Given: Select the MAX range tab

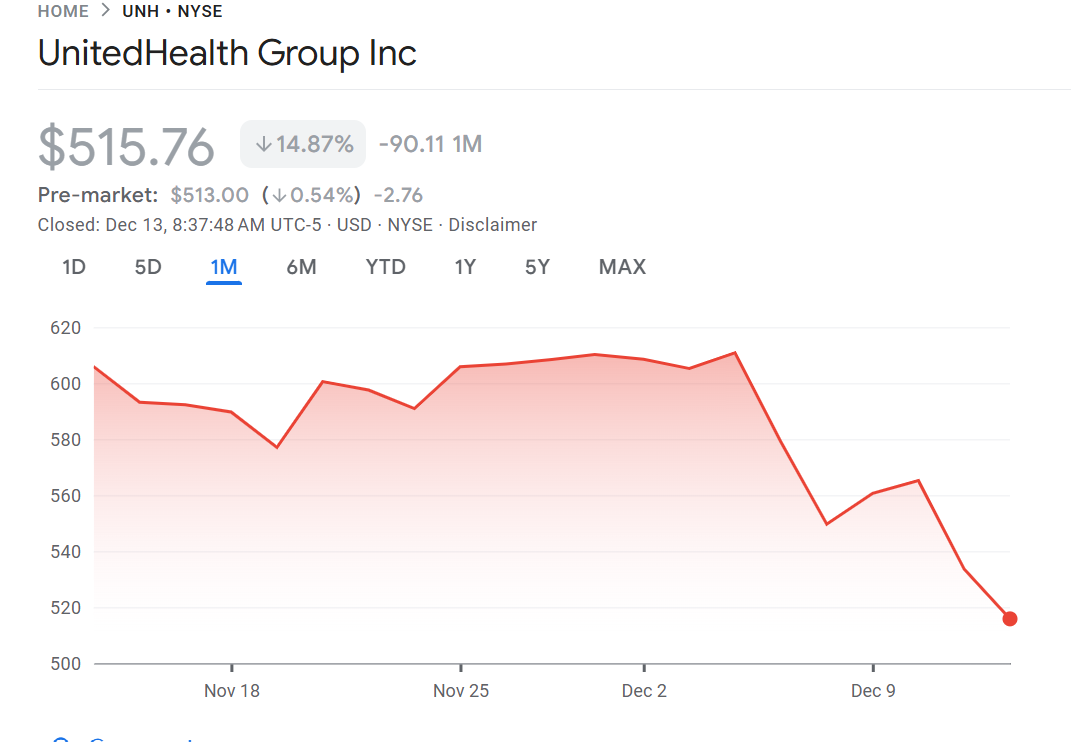Looking at the screenshot, I should pyautogui.click(x=622, y=267).
